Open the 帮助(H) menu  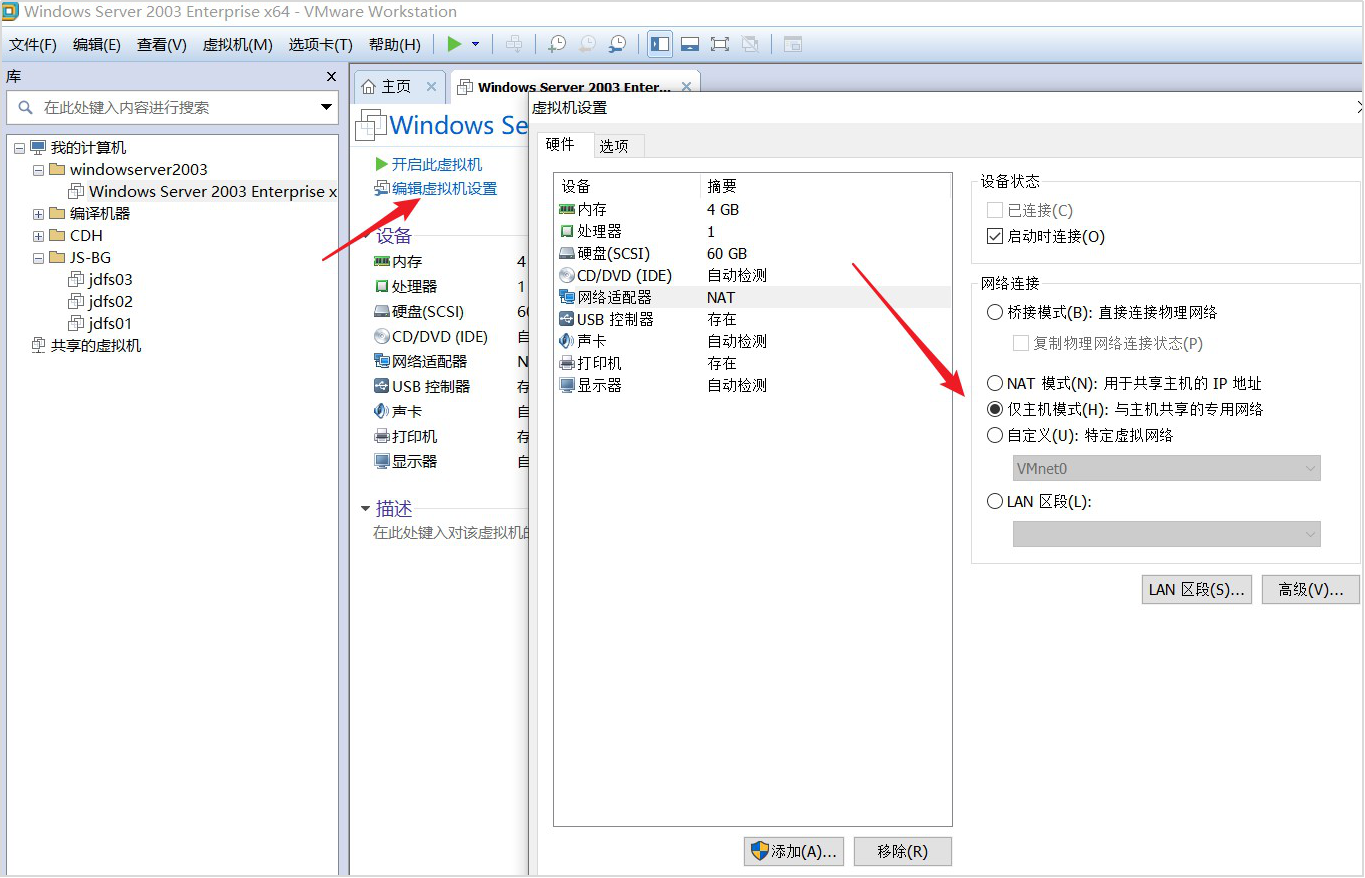pyautogui.click(x=395, y=45)
